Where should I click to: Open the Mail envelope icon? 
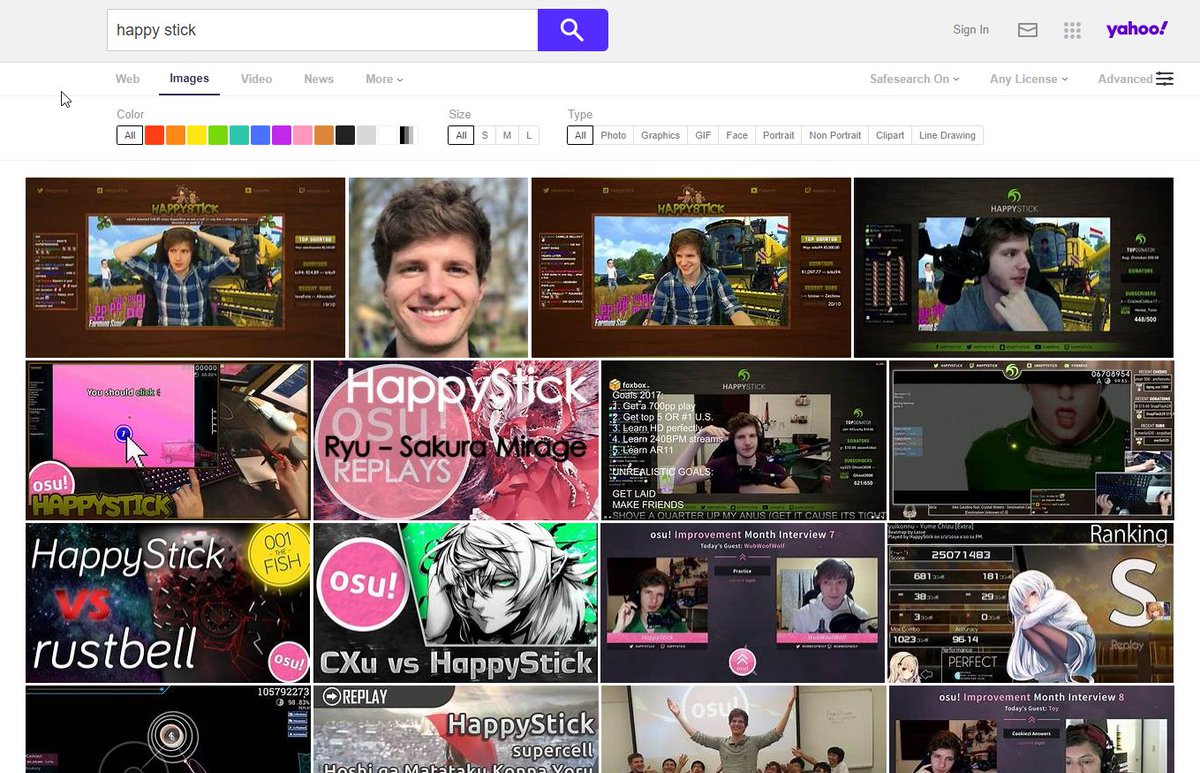[1027, 30]
